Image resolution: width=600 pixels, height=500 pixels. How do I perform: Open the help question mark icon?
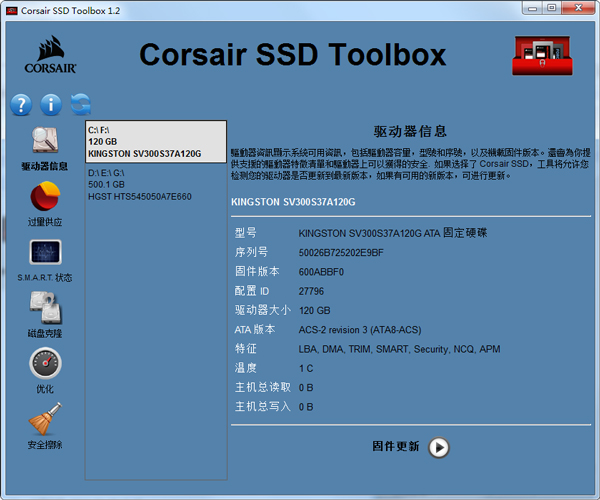coord(21,104)
